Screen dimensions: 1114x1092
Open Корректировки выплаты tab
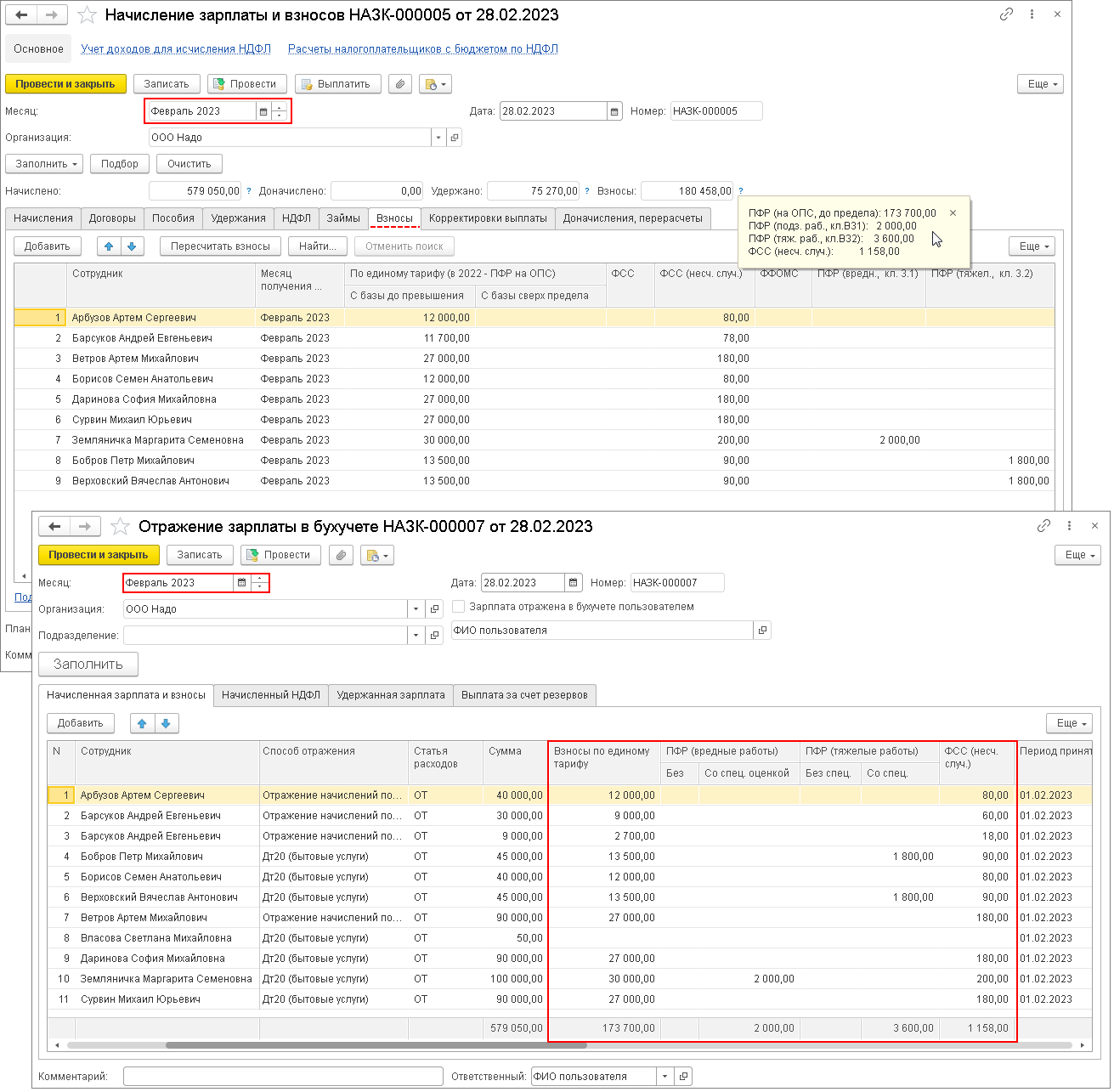tap(488, 218)
